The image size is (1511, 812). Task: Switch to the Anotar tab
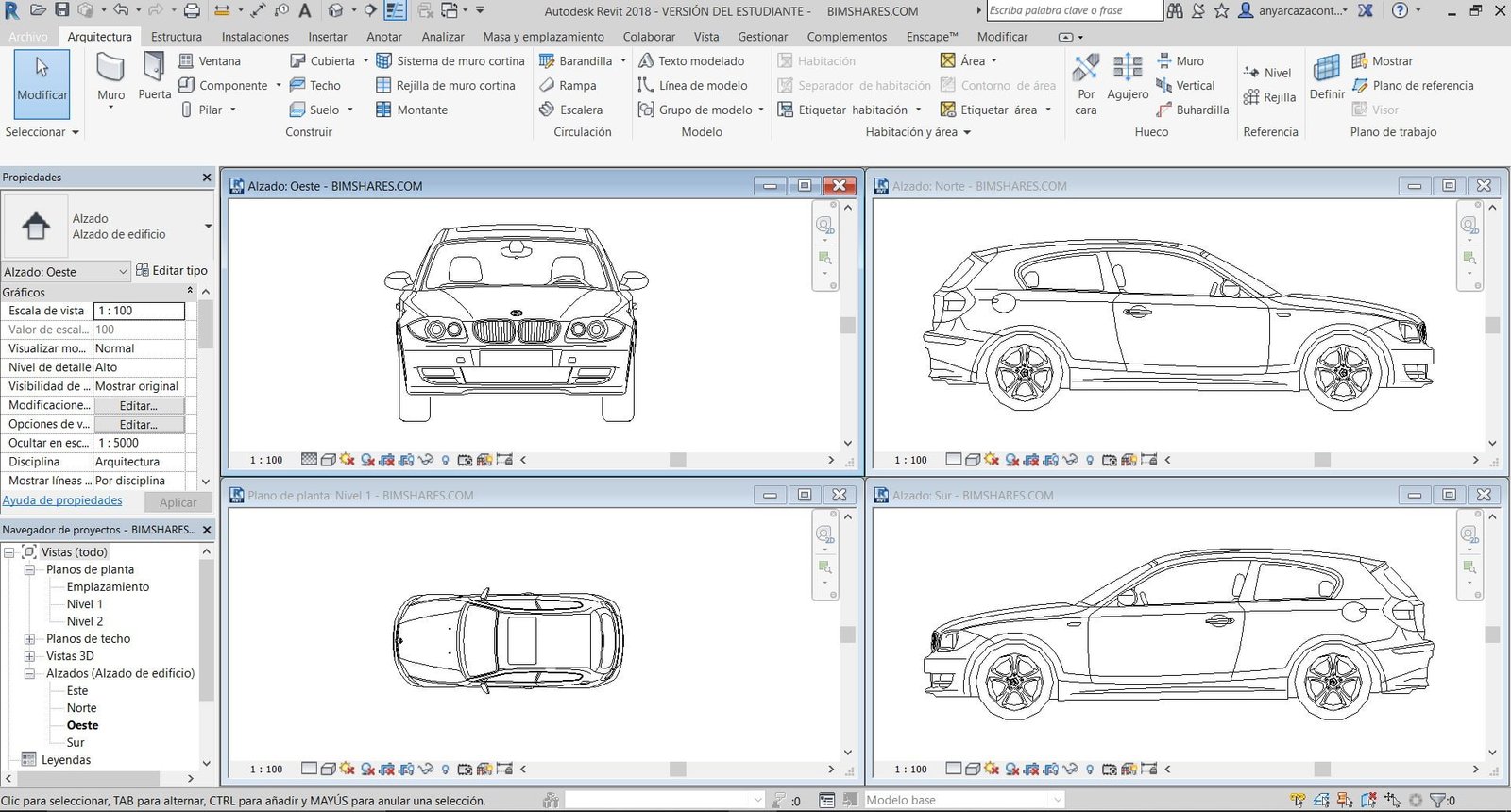(384, 37)
